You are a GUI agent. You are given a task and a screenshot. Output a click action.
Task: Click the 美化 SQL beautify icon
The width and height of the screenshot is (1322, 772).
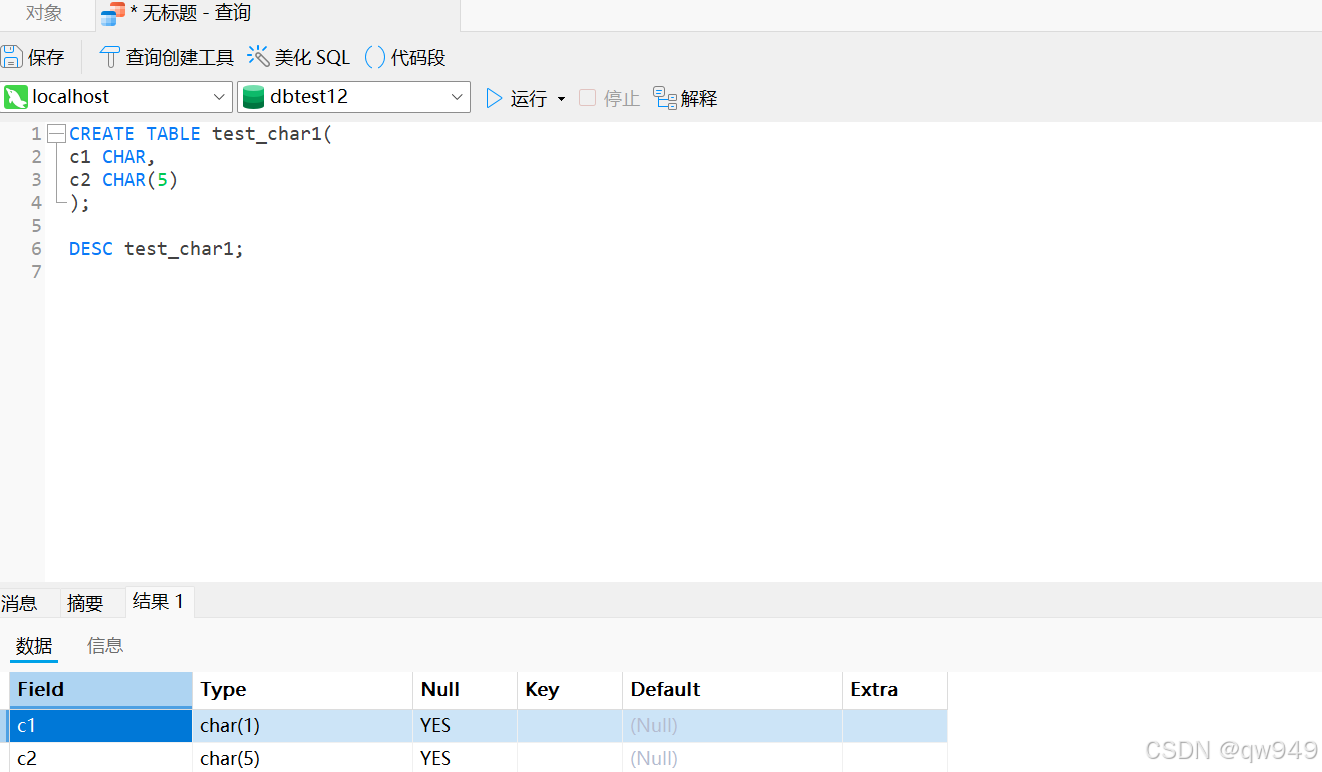tap(257, 56)
